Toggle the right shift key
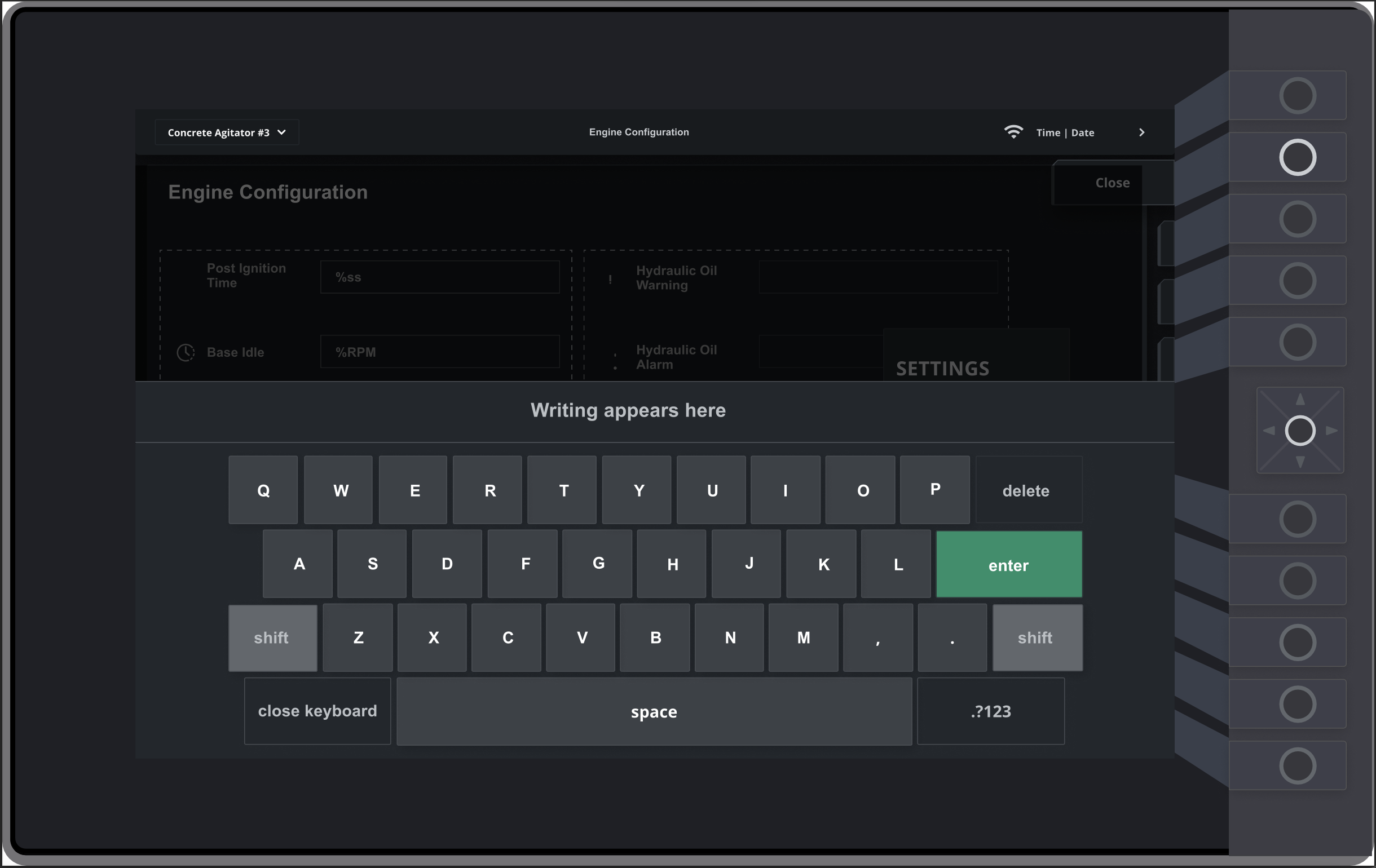Screen dimensions: 1376x868 1037,637
